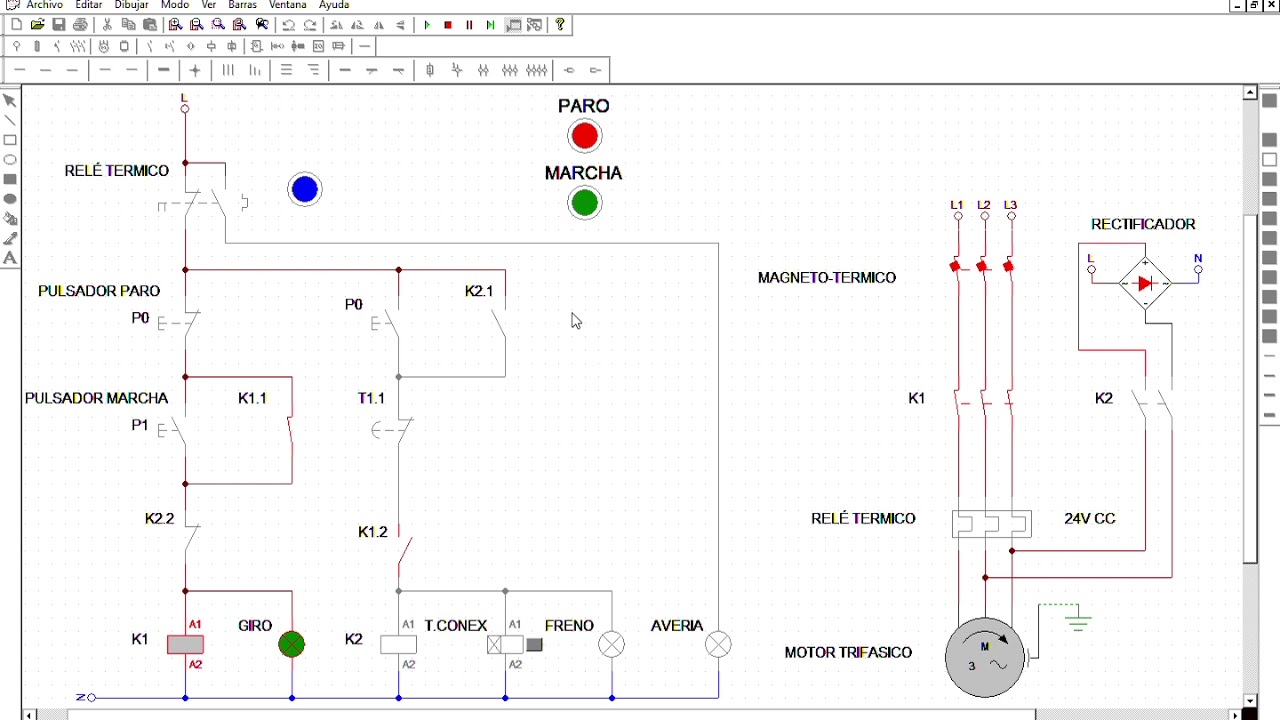Select the line drawing tool

click(10, 120)
